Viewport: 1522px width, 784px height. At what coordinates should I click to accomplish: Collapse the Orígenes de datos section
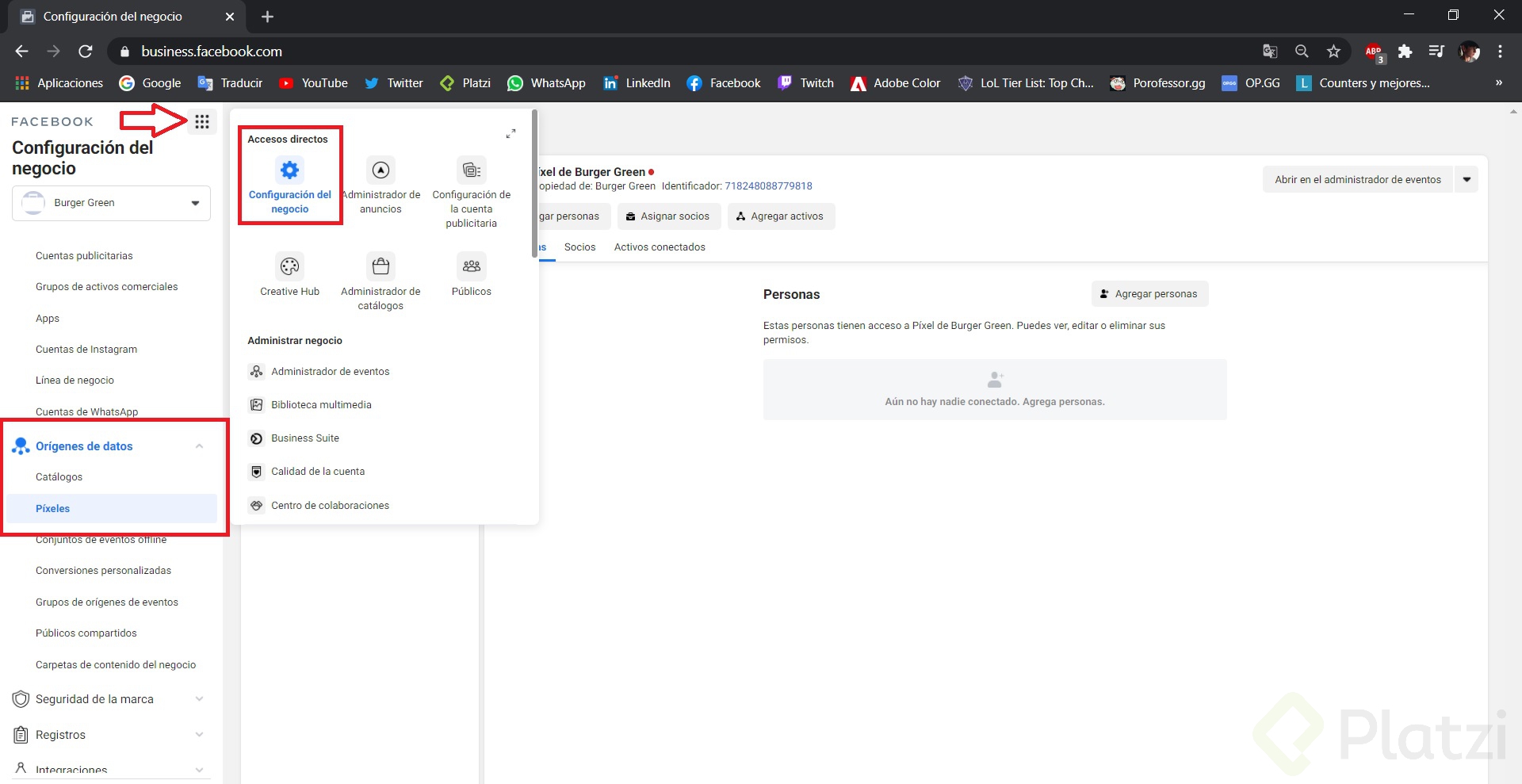[199, 446]
